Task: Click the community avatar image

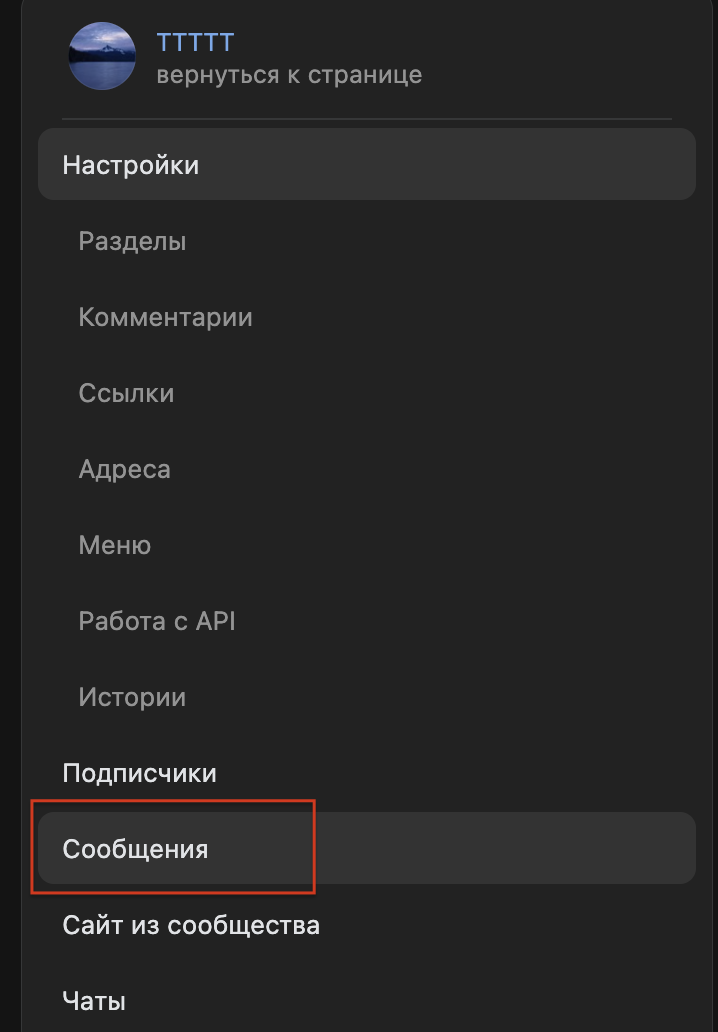Action: [102, 56]
